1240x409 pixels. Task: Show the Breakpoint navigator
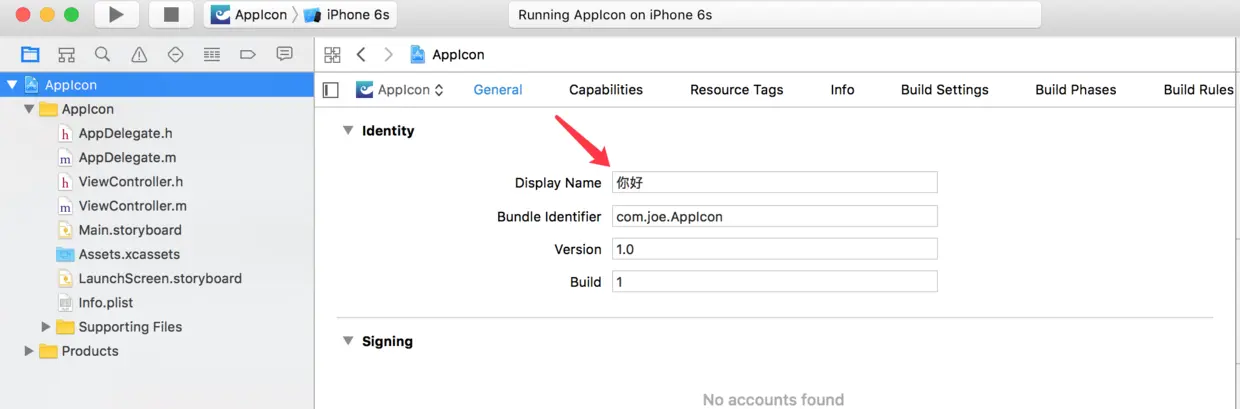point(248,54)
